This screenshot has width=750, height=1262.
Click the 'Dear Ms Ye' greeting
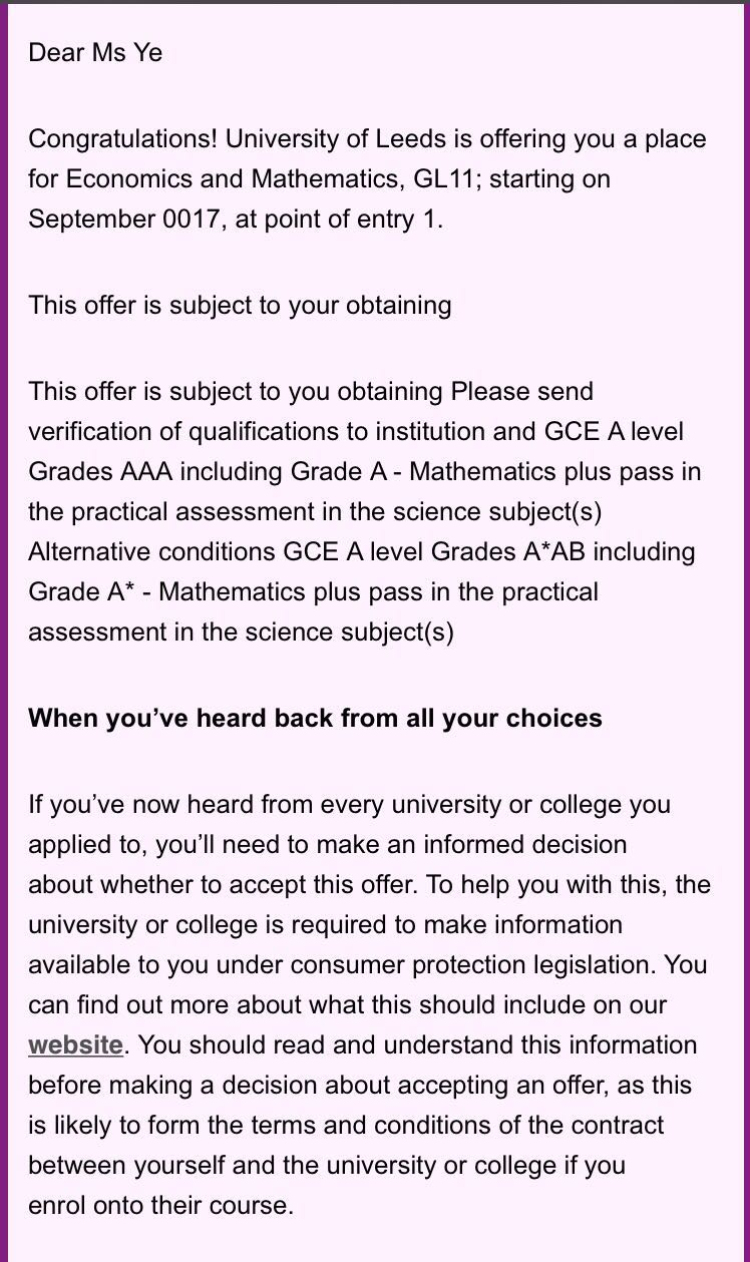95,53
